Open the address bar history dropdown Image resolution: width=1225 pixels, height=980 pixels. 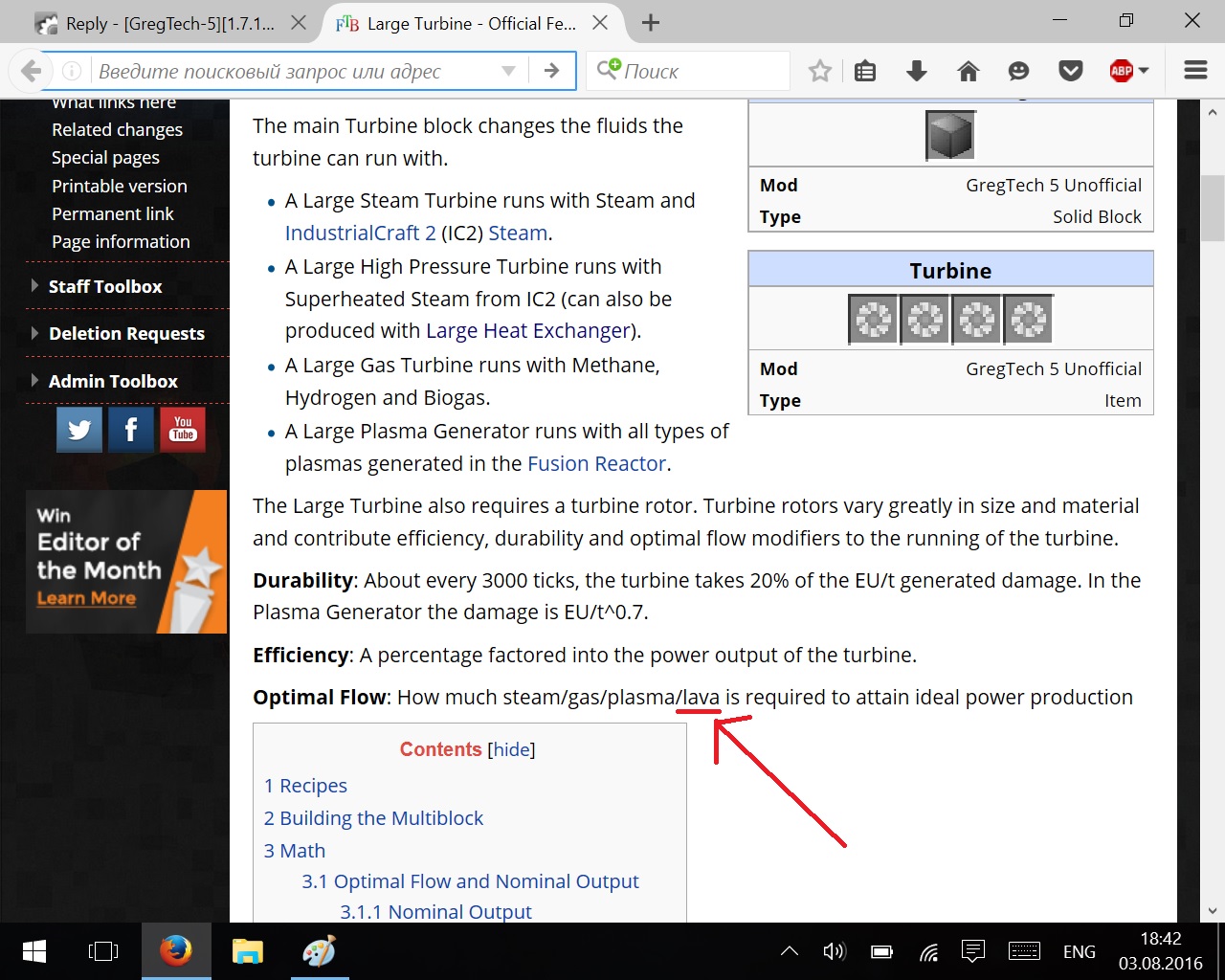point(508,71)
